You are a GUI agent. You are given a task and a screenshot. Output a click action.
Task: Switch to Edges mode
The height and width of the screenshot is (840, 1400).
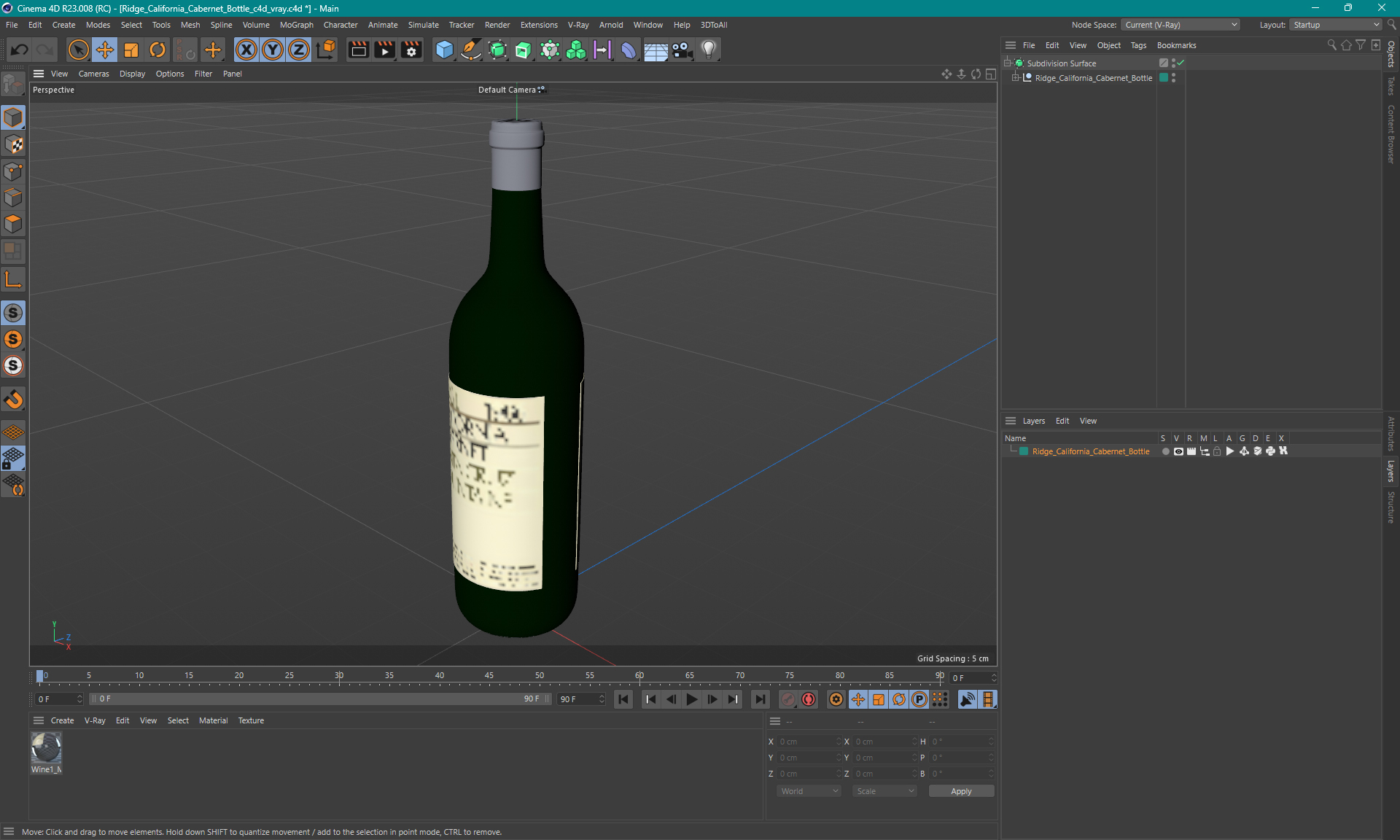(x=13, y=198)
